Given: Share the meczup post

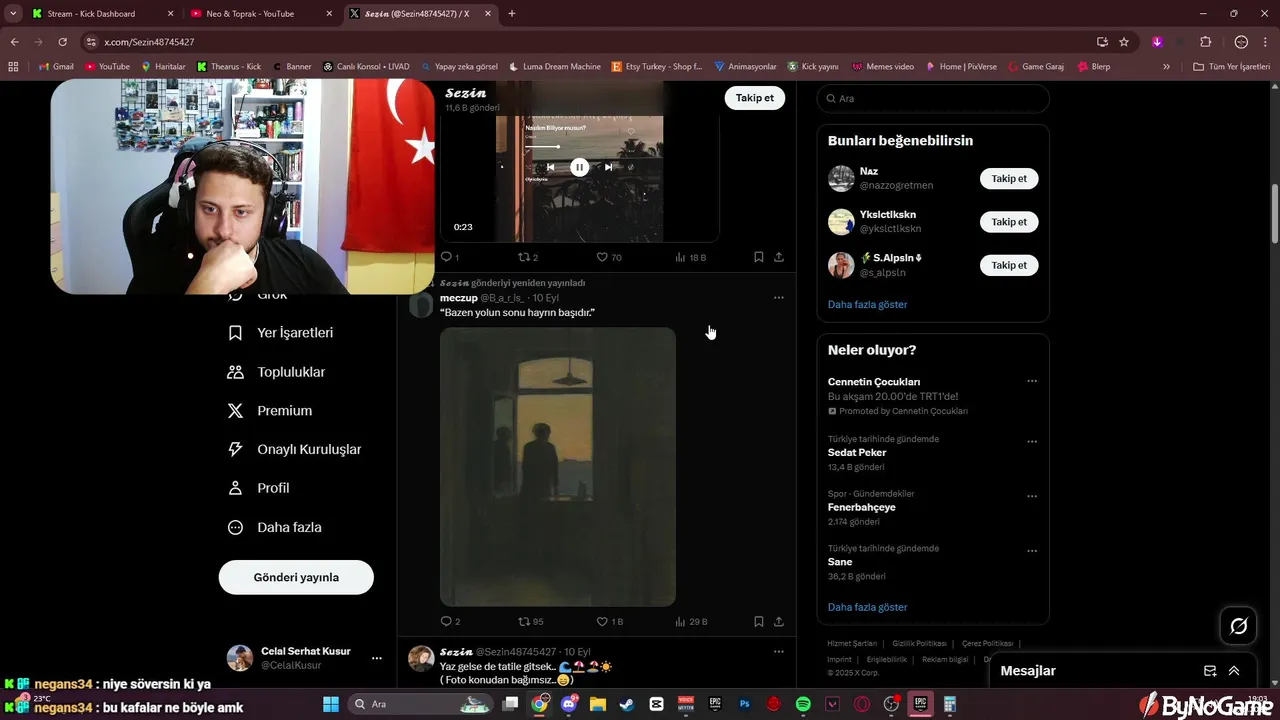Looking at the screenshot, I should point(779,621).
